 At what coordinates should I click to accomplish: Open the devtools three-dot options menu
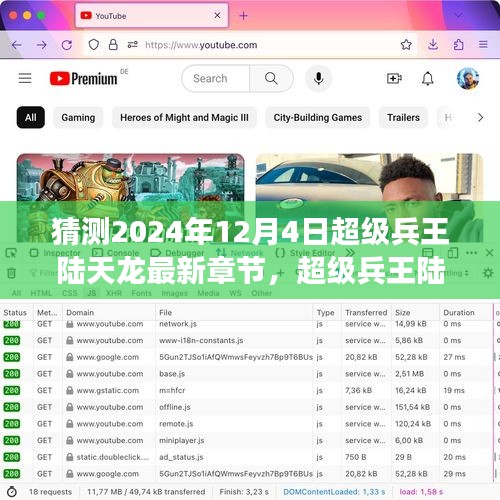[x=471, y=253]
